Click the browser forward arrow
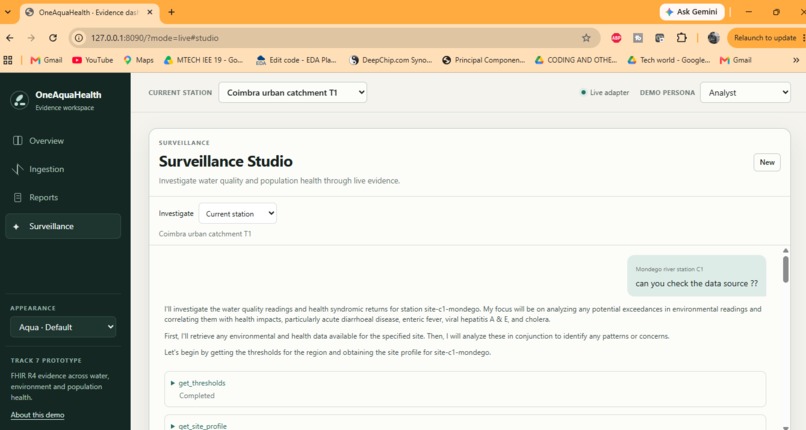This screenshot has height=430, width=806. coord(31,38)
